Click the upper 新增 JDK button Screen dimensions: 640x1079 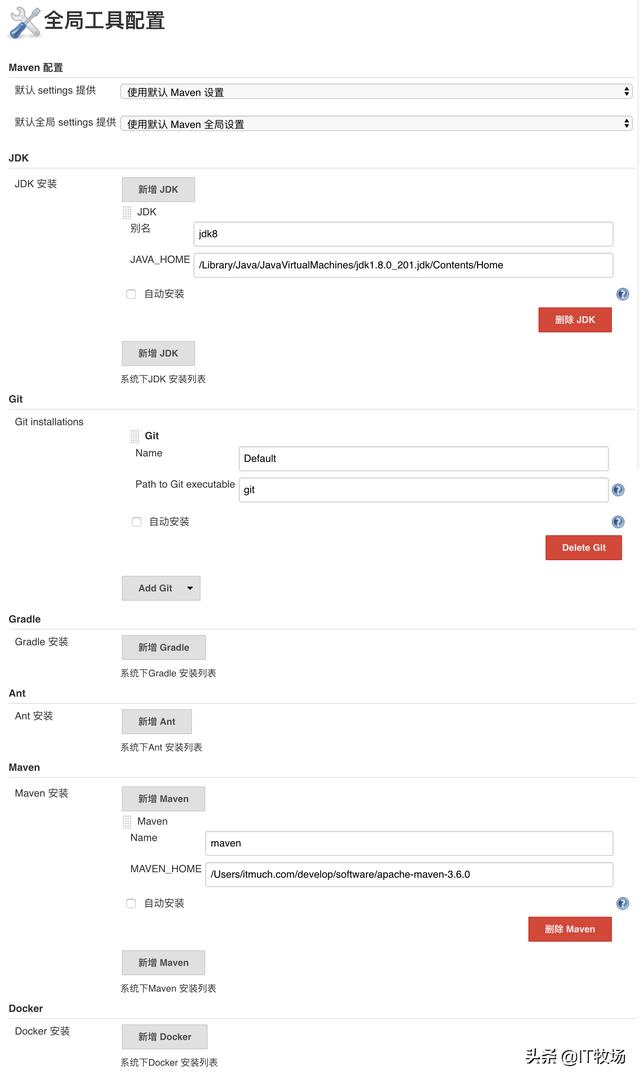[158, 189]
